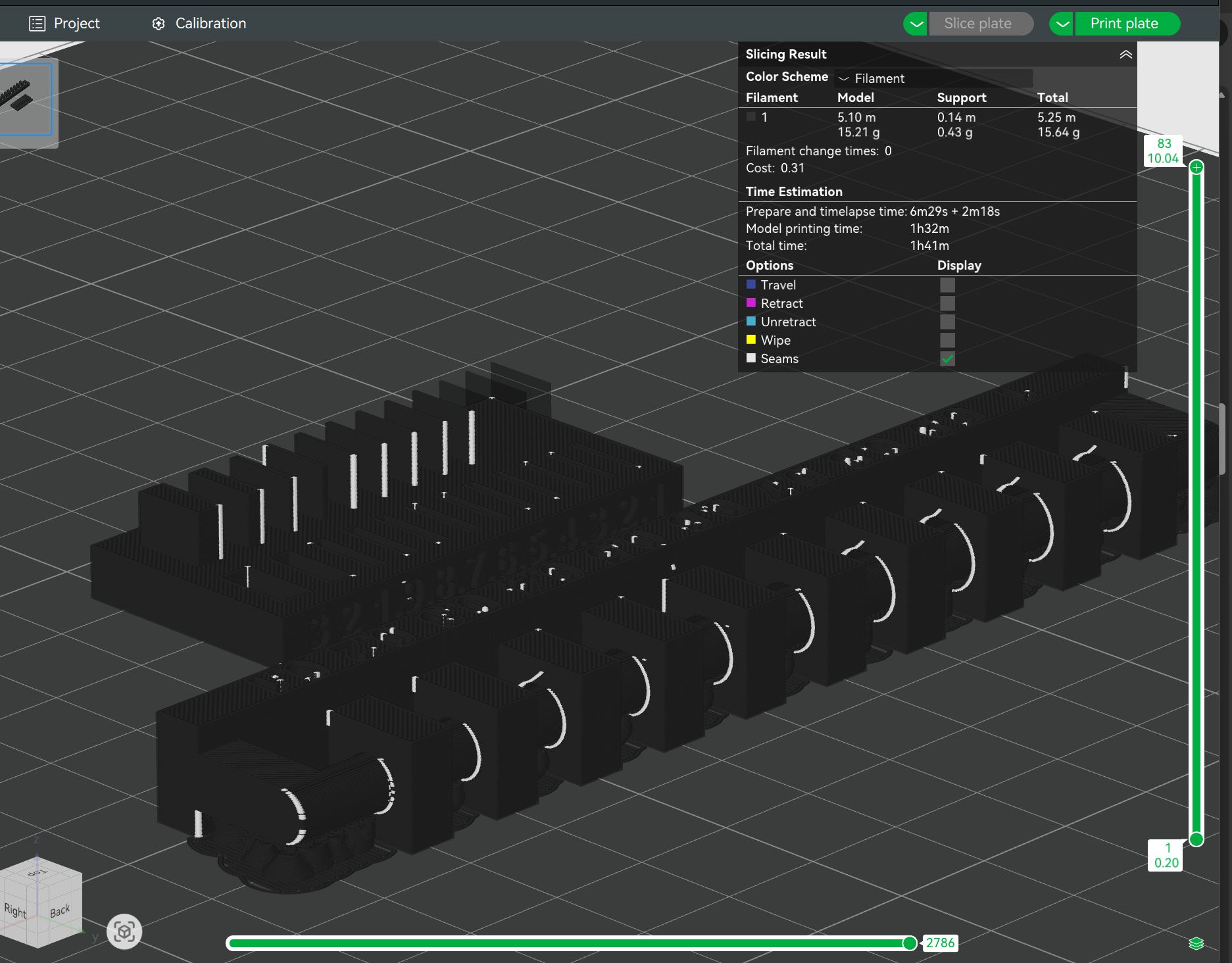Click the Project list icon

36,23
